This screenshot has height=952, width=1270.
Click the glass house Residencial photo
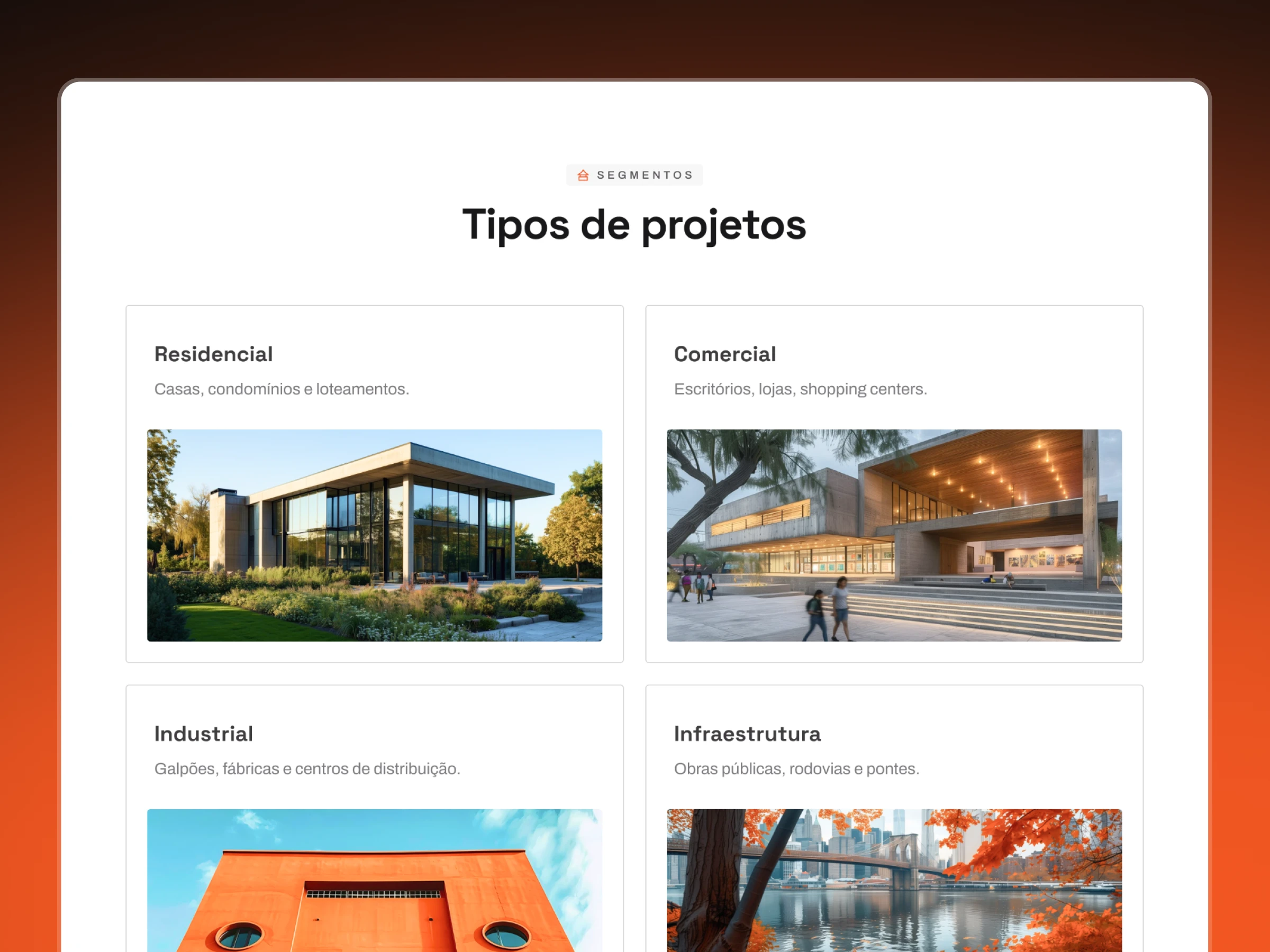point(374,535)
